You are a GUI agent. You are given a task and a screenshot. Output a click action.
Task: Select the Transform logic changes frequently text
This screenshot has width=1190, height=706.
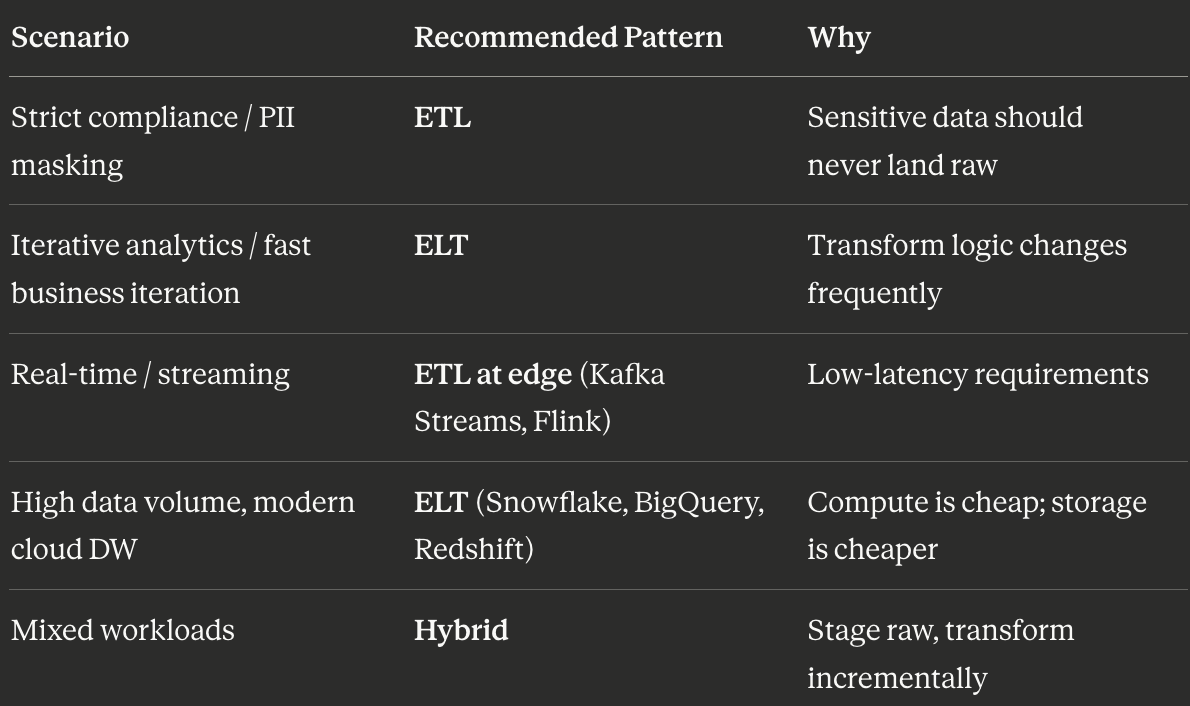pos(967,269)
